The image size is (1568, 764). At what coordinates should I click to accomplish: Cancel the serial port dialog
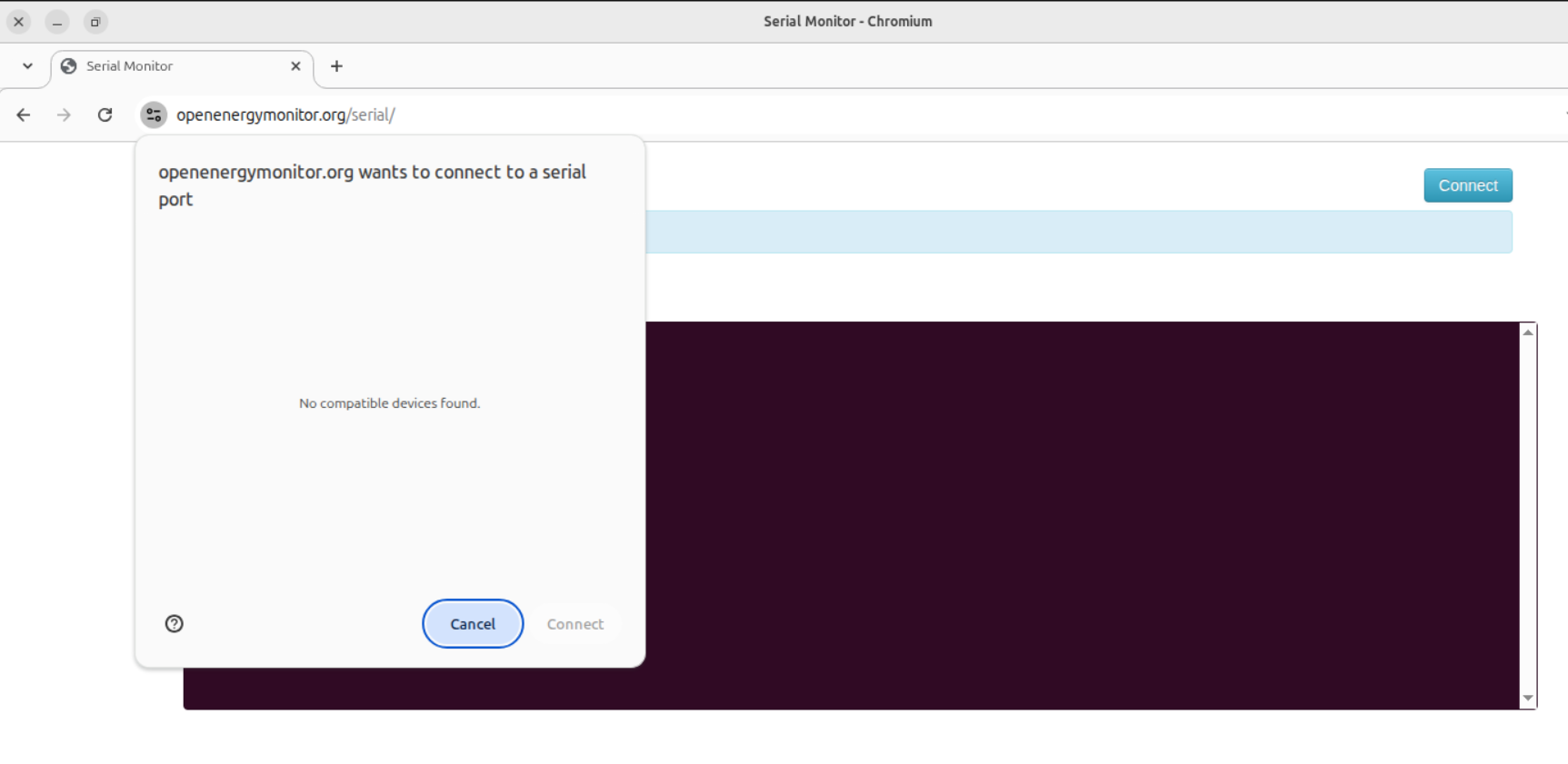pyautogui.click(x=473, y=624)
